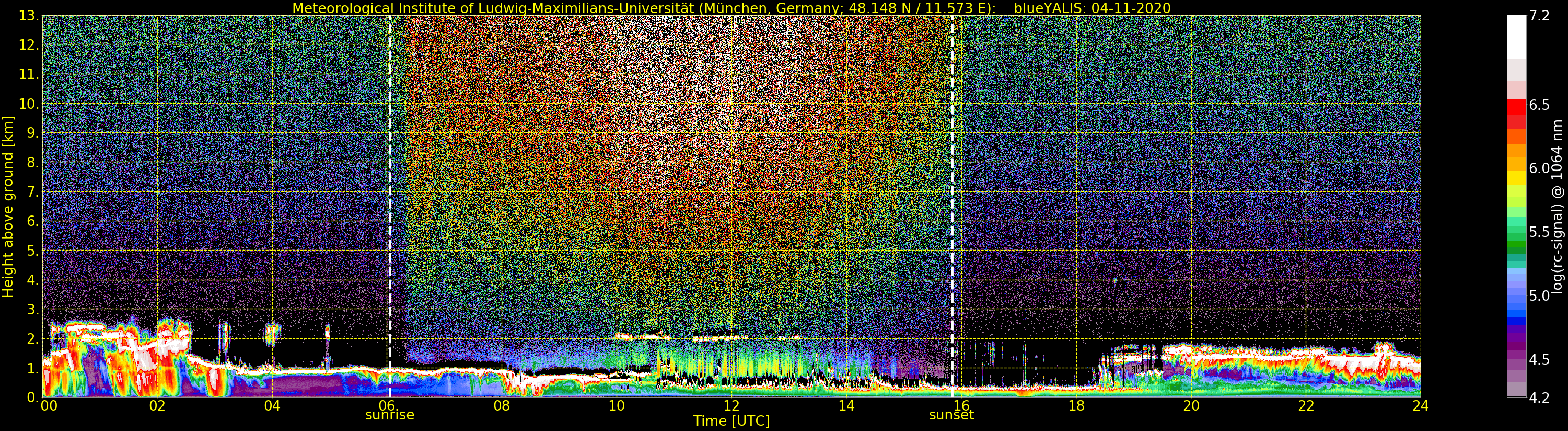Click the '3.' height axis tick label

pos(32,310)
